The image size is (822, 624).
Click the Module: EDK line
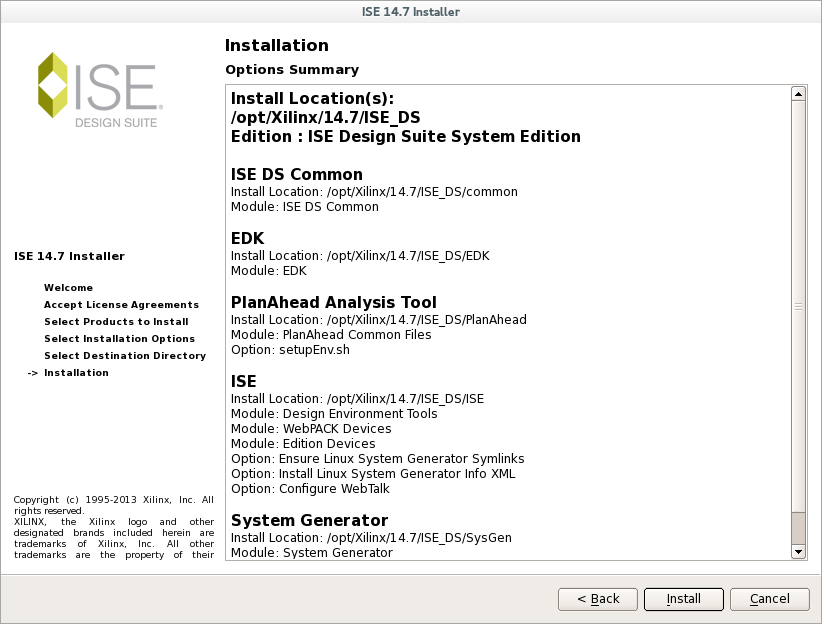pos(269,271)
